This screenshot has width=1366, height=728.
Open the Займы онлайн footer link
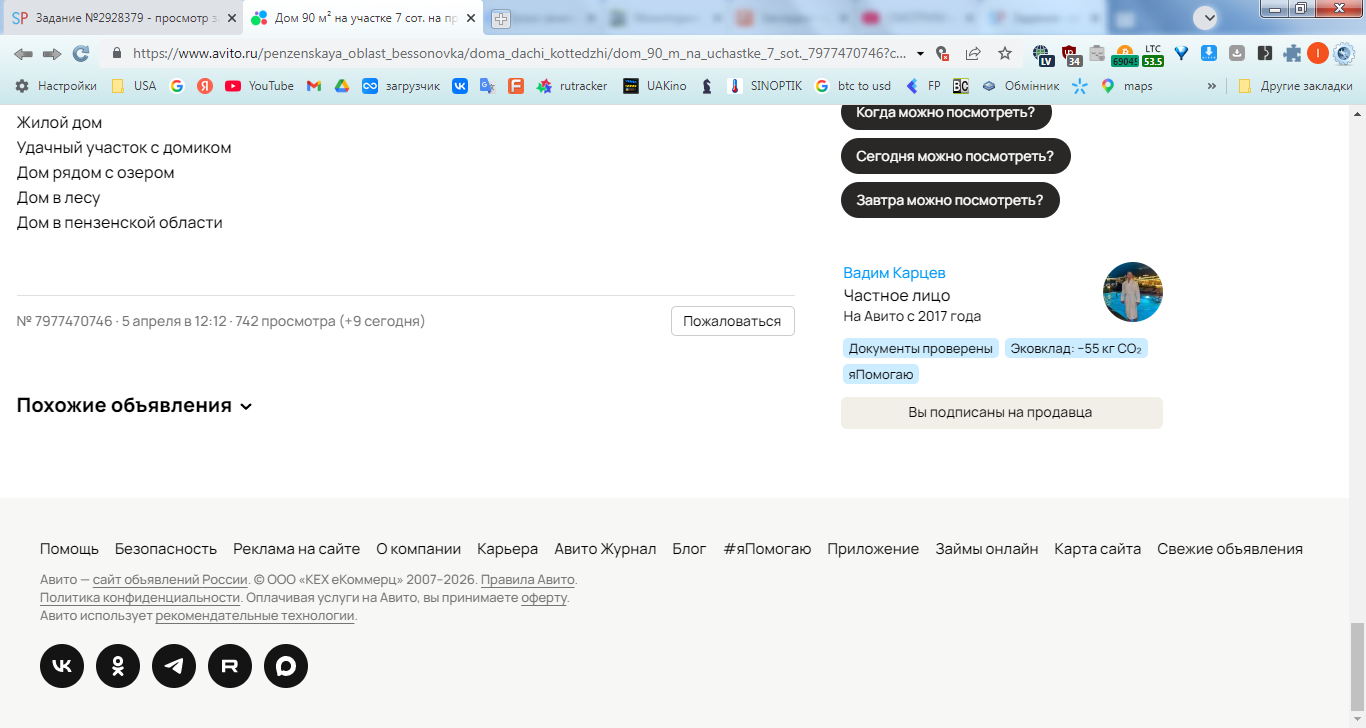[x=986, y=549]
